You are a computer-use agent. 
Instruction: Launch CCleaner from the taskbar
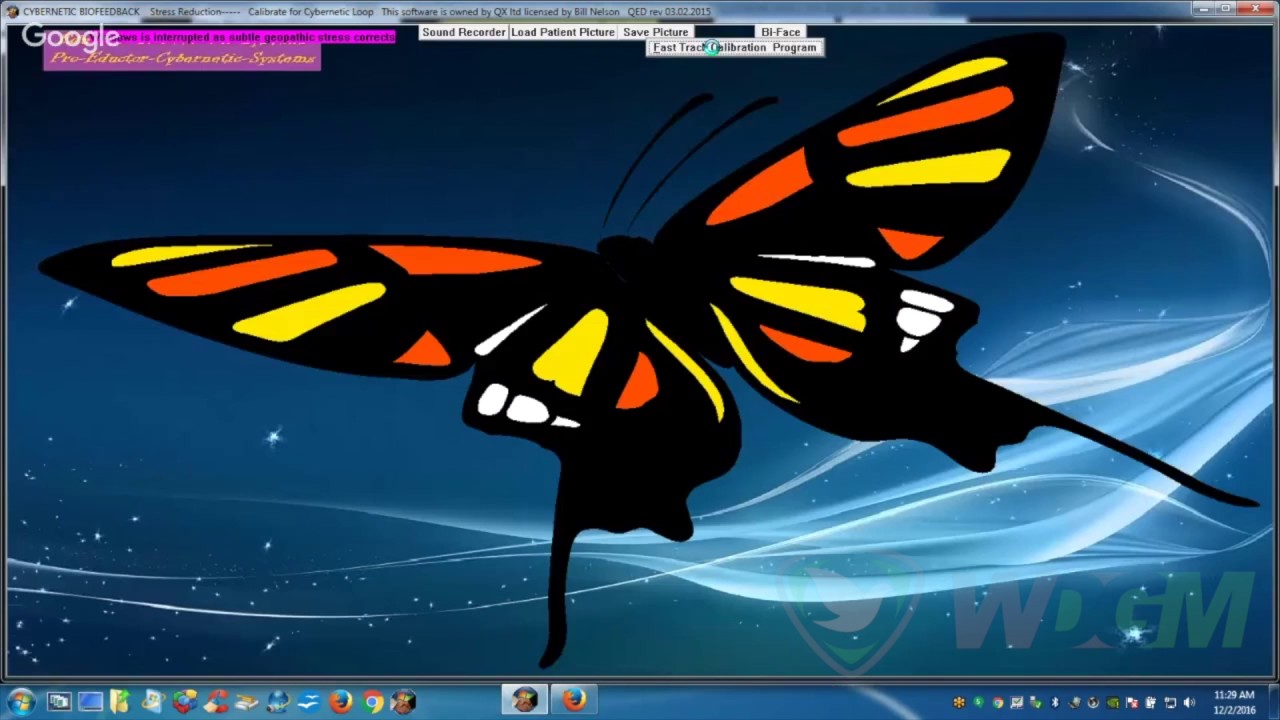coord(217,702)
